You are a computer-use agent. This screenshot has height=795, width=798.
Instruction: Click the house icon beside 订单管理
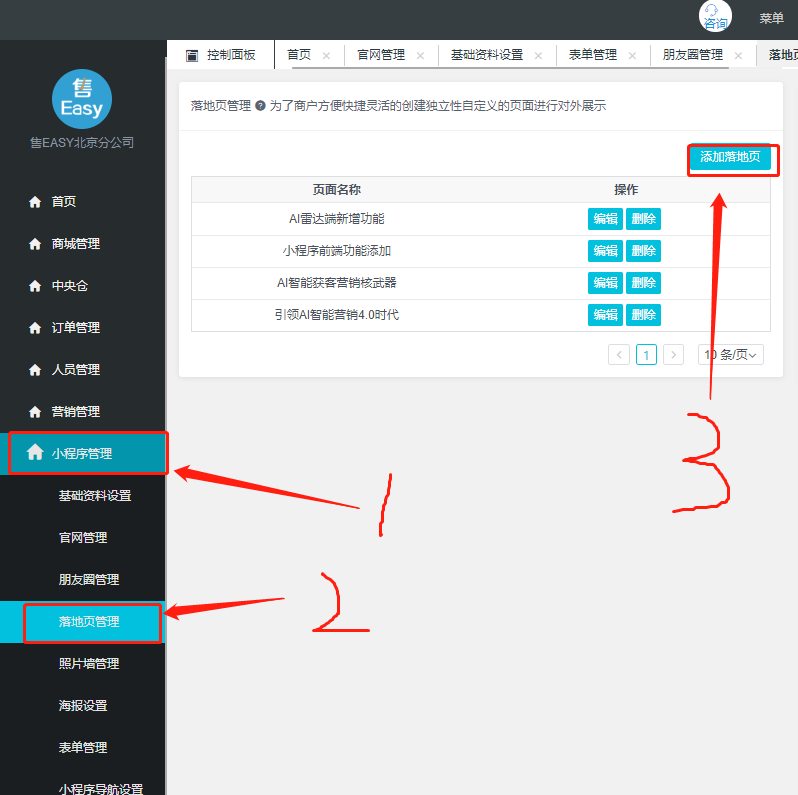(35, 328)
